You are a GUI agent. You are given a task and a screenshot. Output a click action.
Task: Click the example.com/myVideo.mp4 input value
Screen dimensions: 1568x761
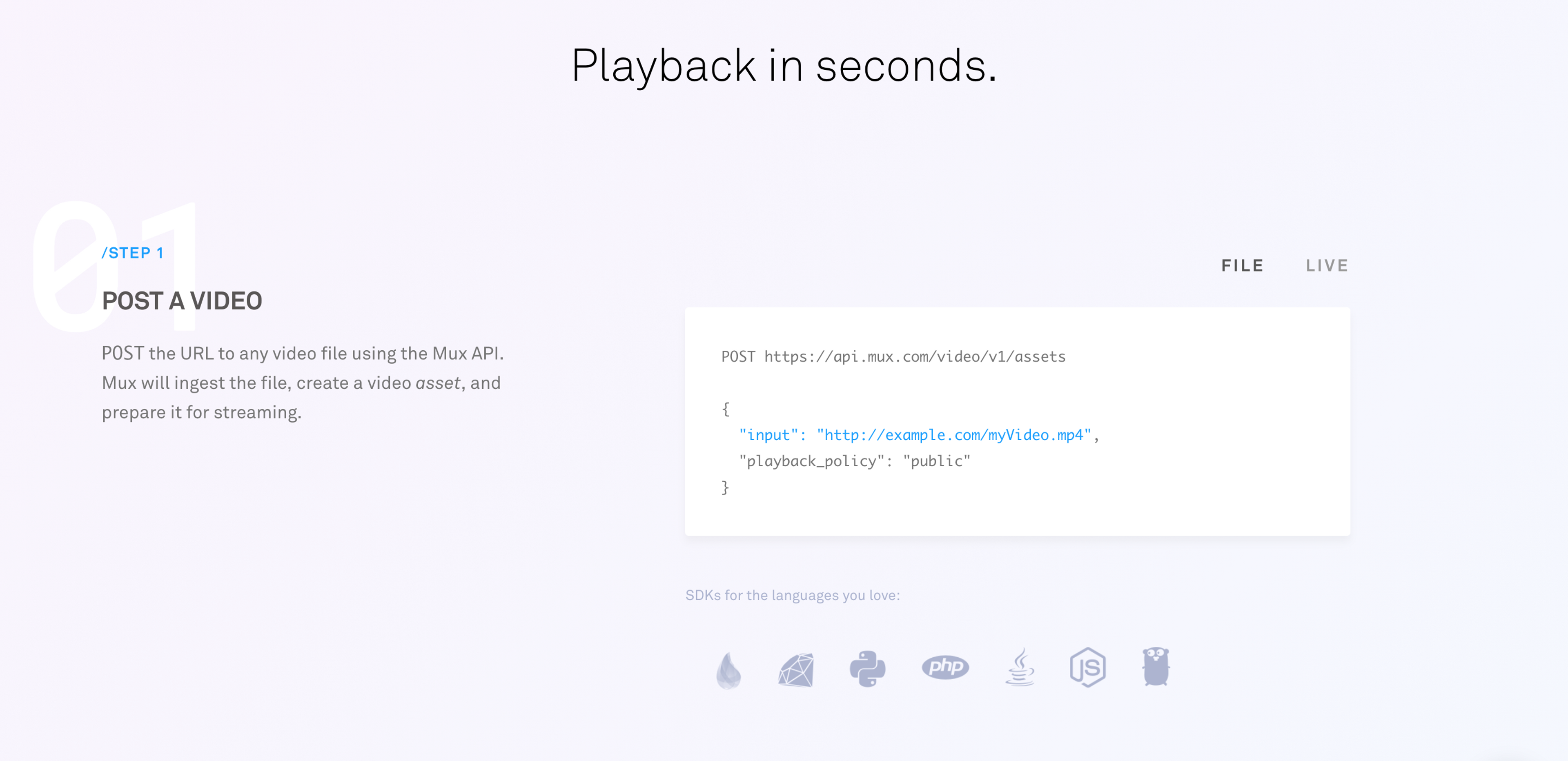coord(954,435)
